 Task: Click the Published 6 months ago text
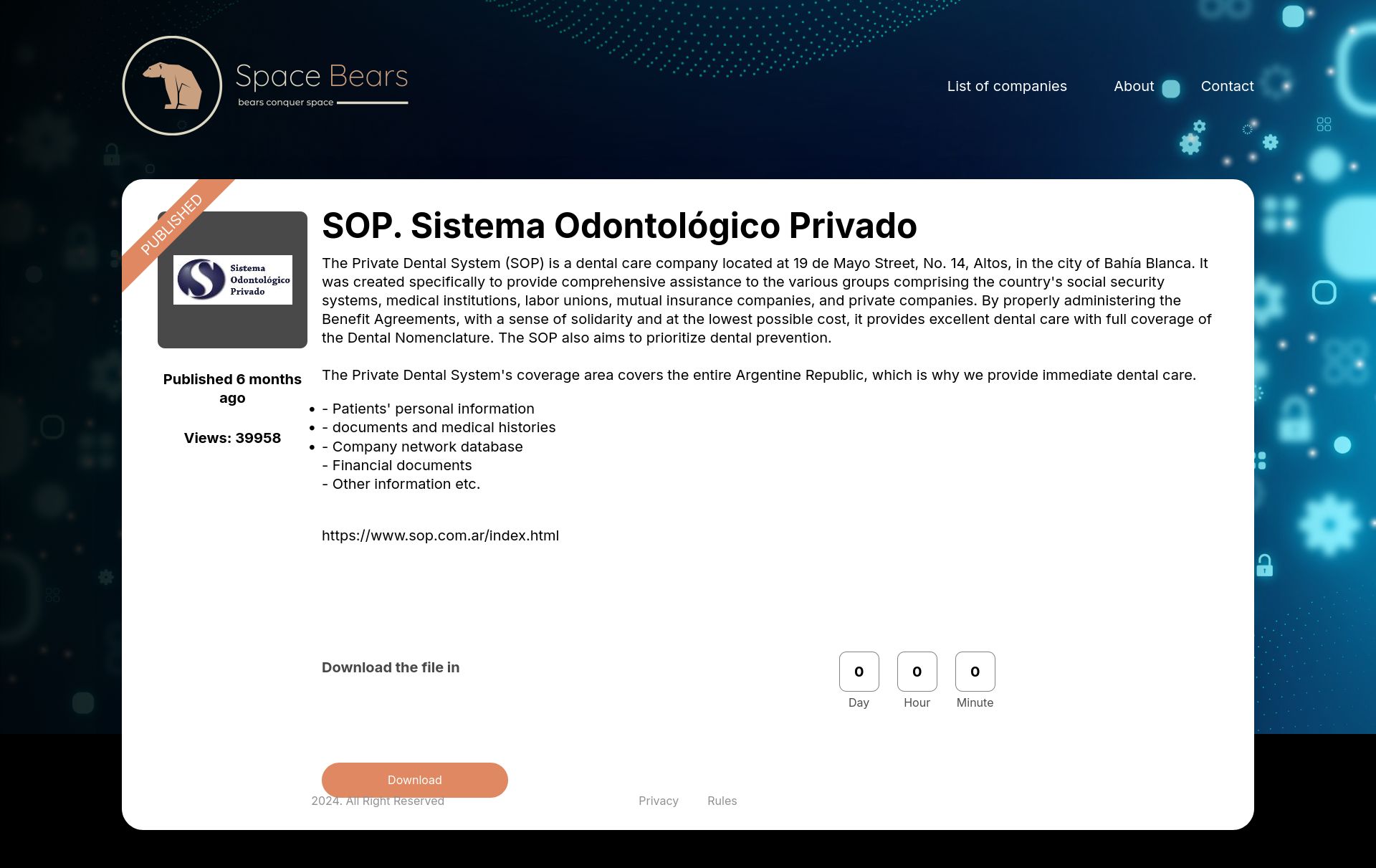pos(232,388)
